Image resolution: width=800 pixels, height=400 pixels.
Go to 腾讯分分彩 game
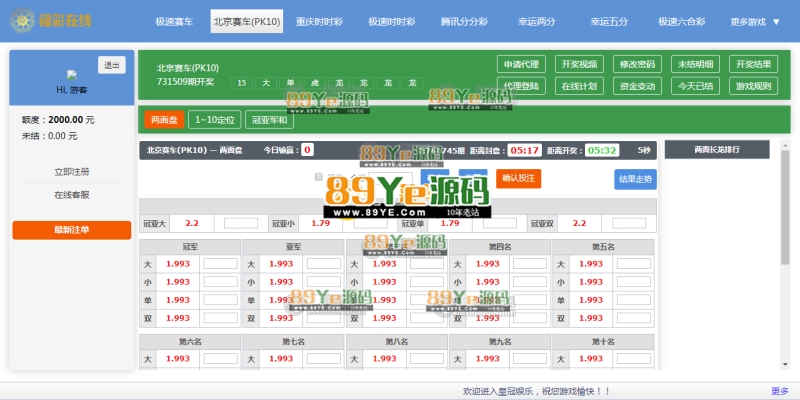464,21
